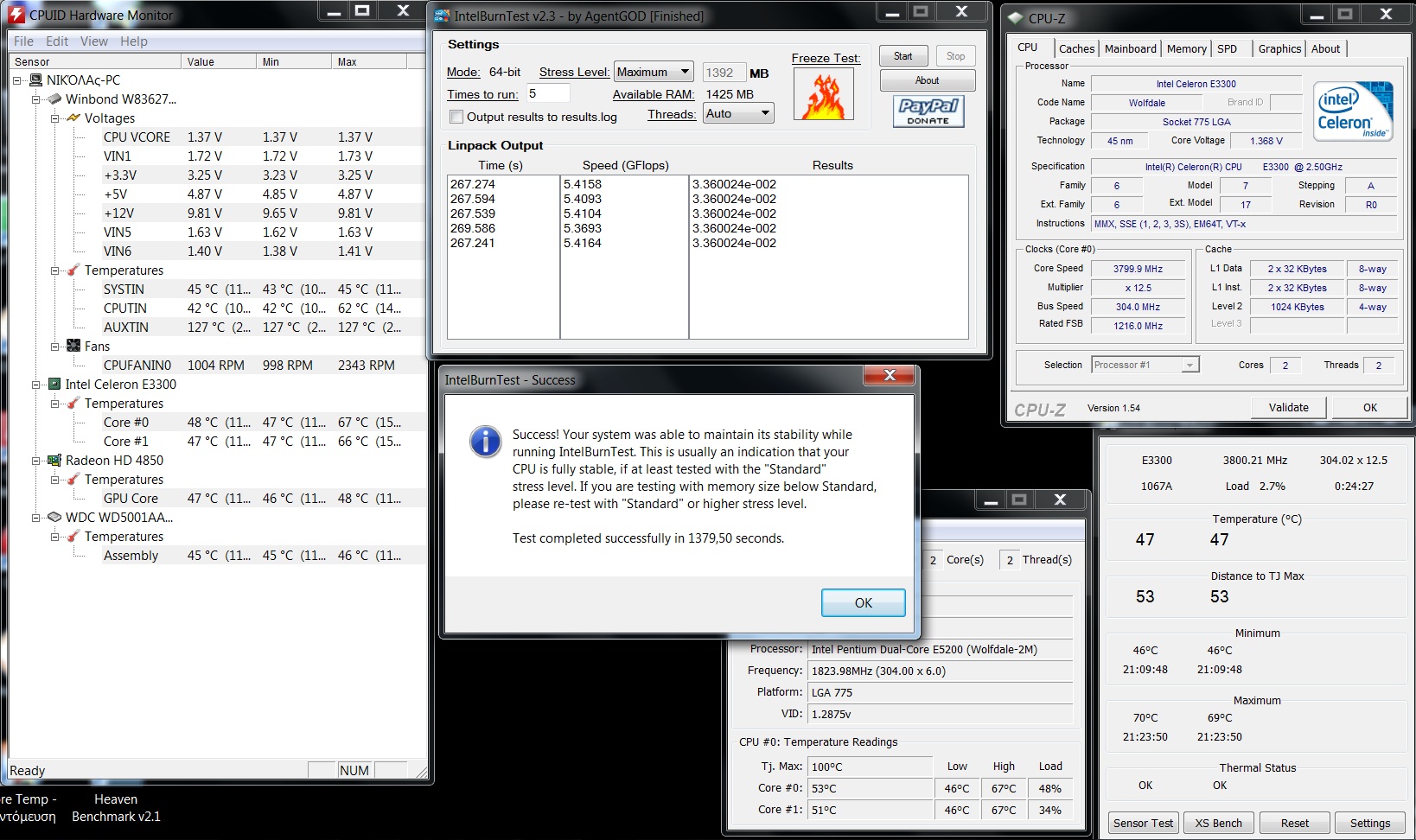Viewport: 1416px width, 840px height.
Task: Click the Times to run input field
Action: point(547,93)
